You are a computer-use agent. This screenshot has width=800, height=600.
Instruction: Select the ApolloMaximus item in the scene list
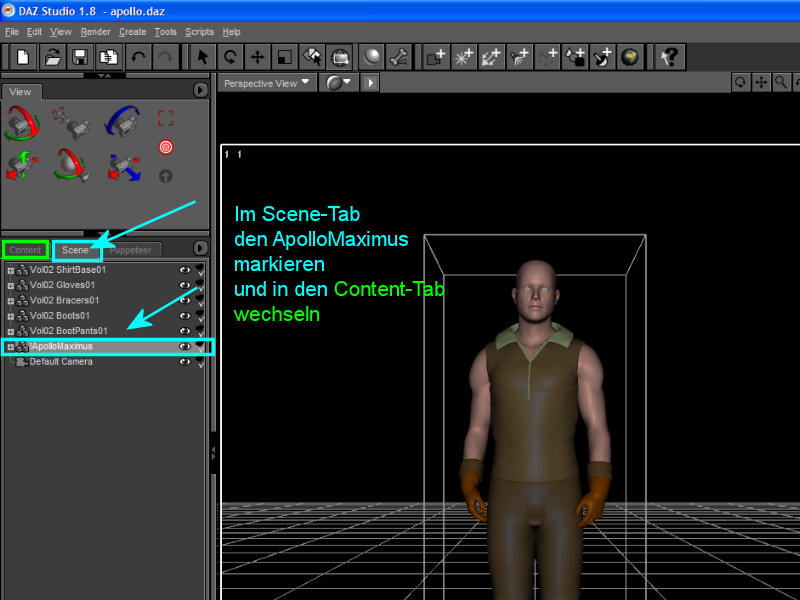[x=107, y=346]
